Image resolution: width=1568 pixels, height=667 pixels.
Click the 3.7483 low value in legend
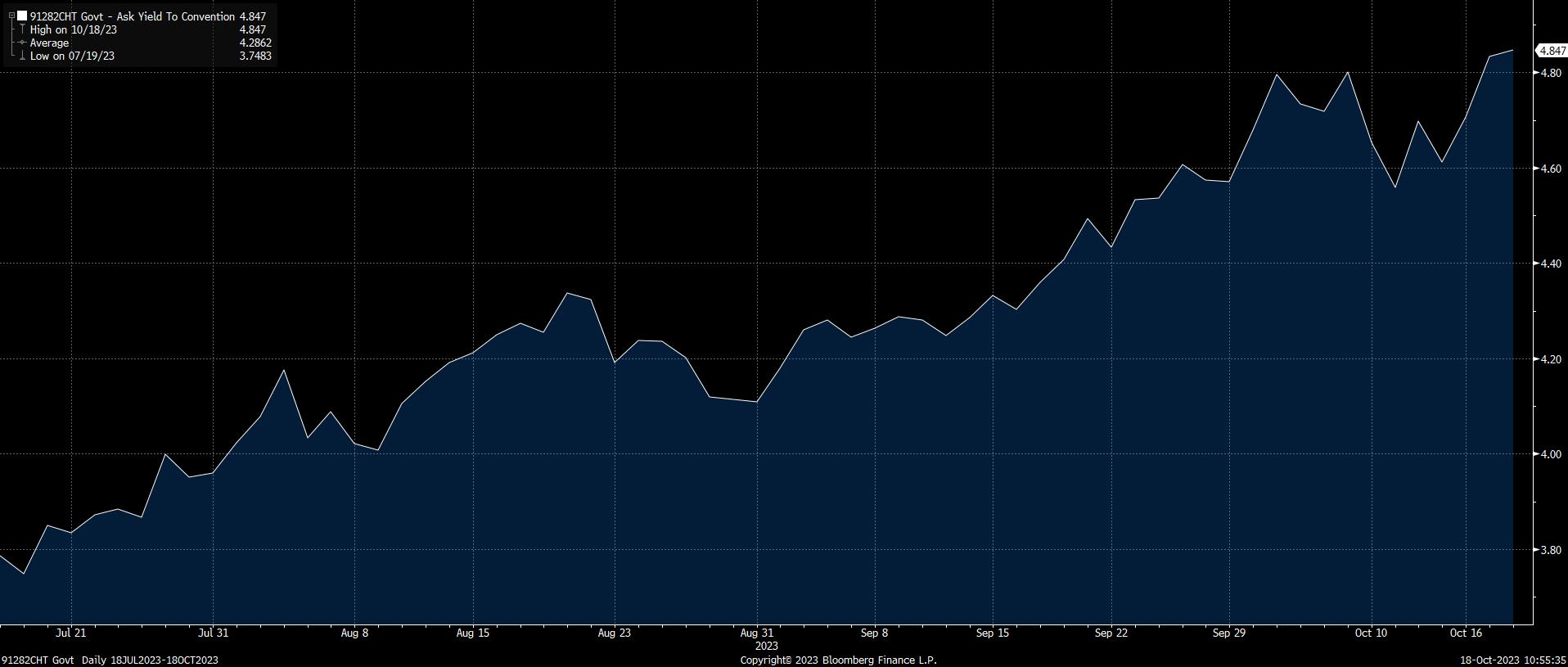pyautogui.click(x=255, y=56)
